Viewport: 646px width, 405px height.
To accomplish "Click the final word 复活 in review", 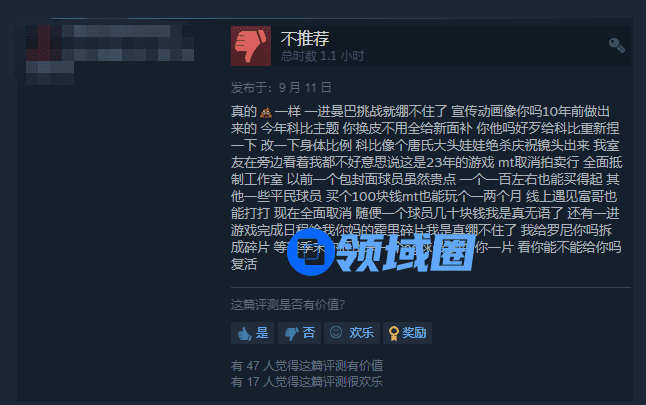I will pyautogui.click(x=244, y=264).
